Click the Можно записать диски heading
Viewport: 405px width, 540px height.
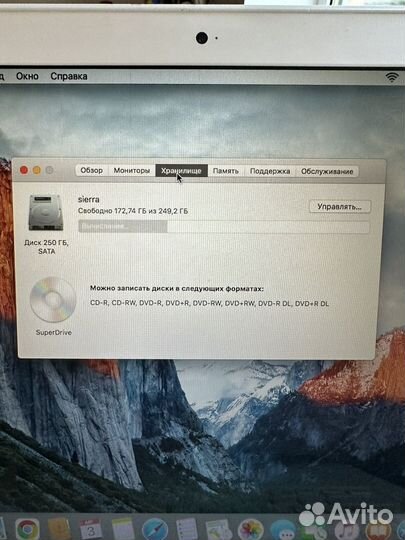click(x=177, y=288)
